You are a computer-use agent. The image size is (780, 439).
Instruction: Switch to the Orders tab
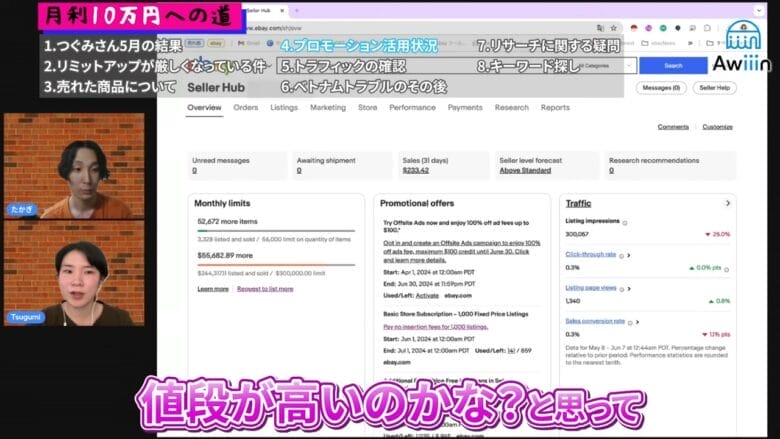point(245,107)
